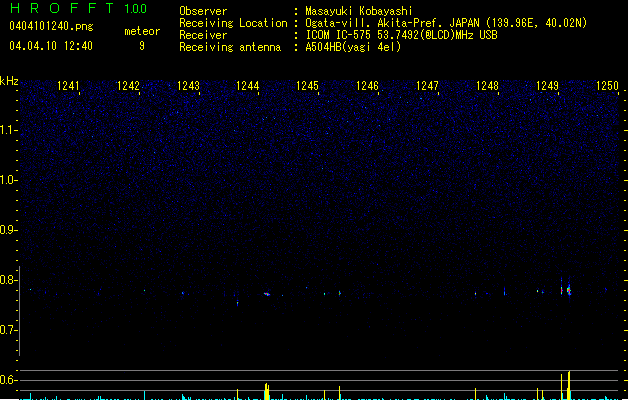Click the 1.1 kHz frequency tick label
Image resolution: width=629 pixels, height=400 pixels.
point(8,130)
